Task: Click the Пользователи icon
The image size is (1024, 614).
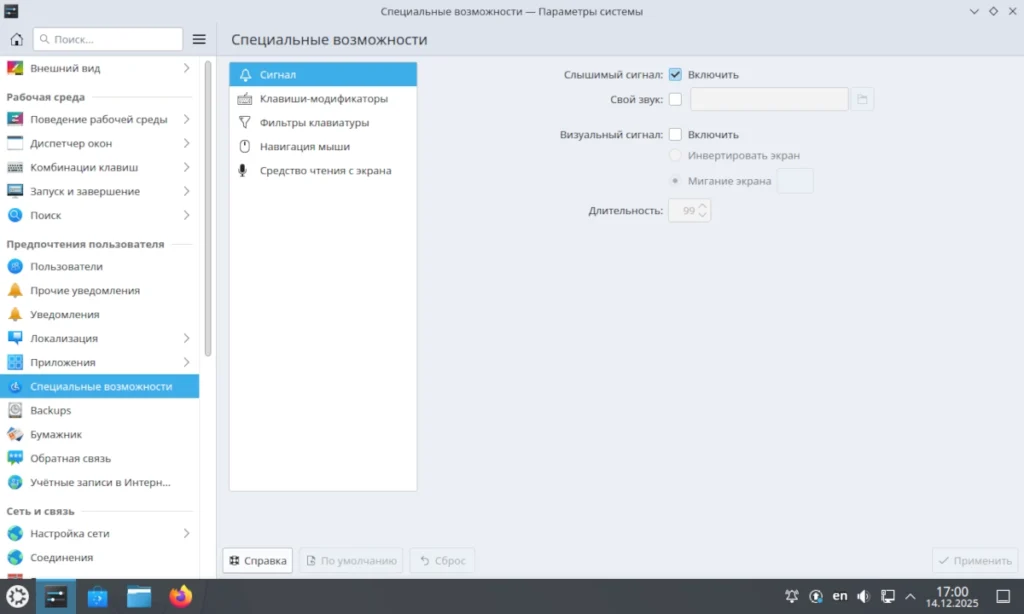Action: [x=15, y=267]
